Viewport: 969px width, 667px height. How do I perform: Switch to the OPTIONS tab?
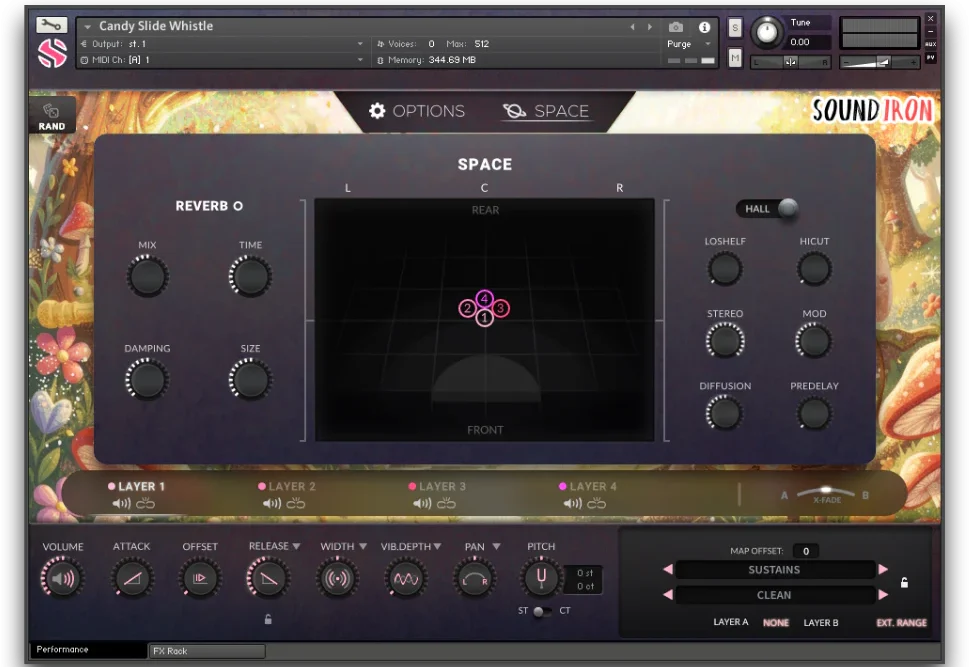click(417, 111)
